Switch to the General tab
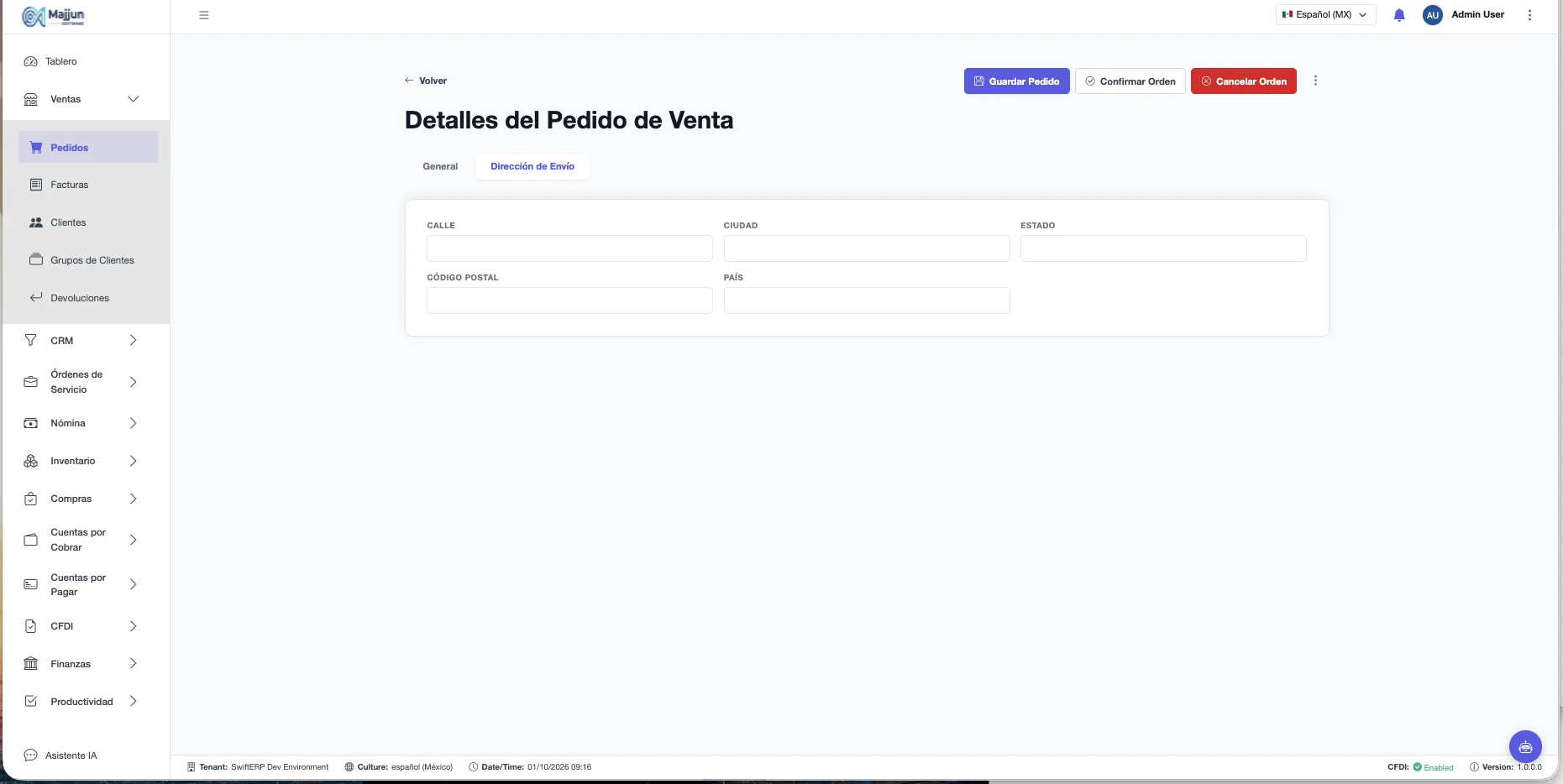 [440, 166]
